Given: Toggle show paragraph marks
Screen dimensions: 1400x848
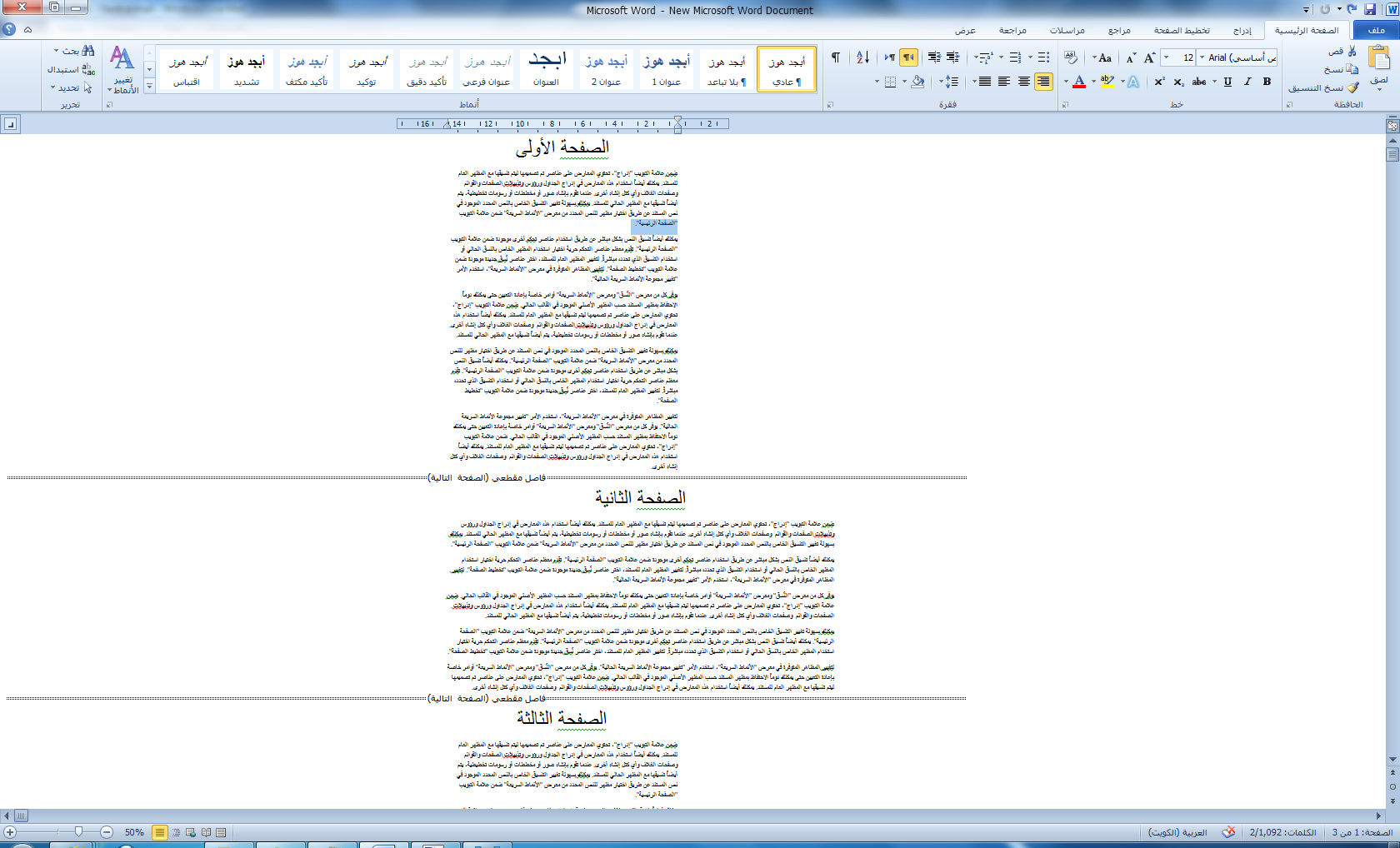Looking at the screenshot, I should pyautogui.click(x=835, y=57).
